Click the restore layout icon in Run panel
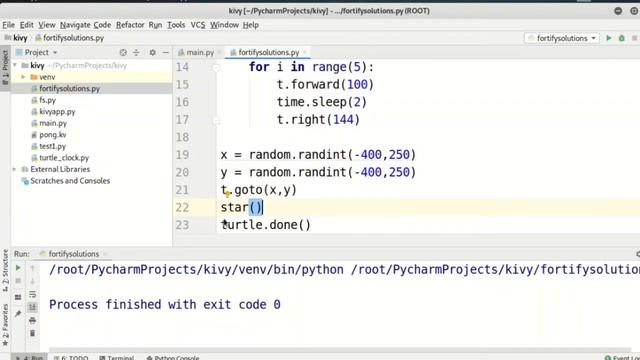 tap(18, 297)
